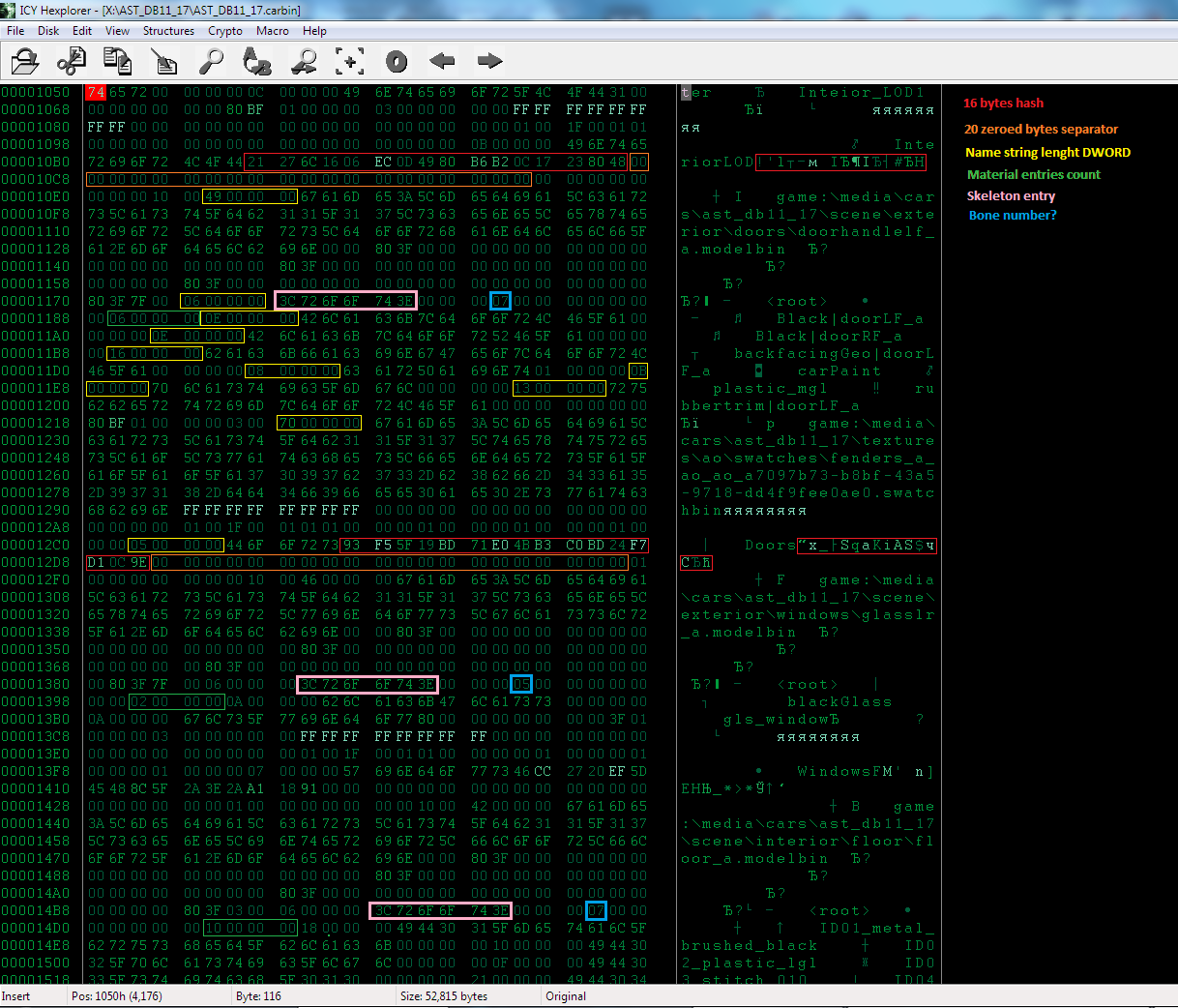Click the Find Next magnifier icon

pyautogui.click(x=305, y=62)
